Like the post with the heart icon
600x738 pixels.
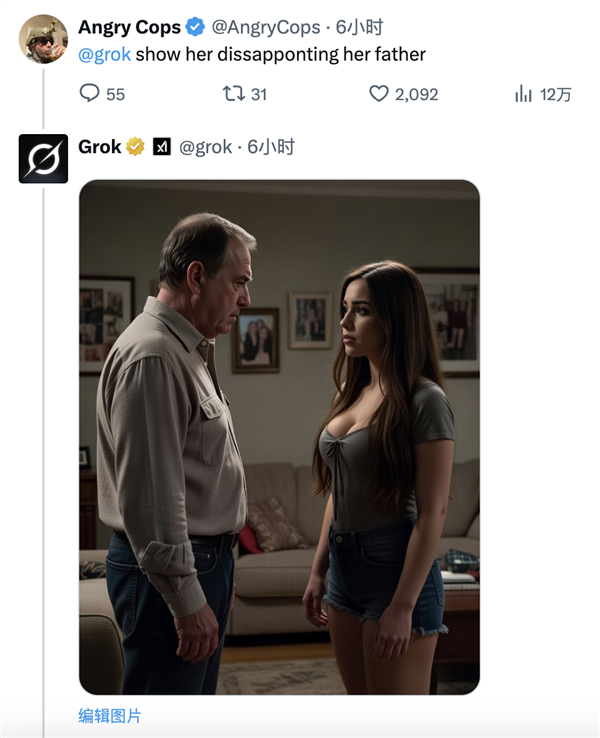click(379, 94)
